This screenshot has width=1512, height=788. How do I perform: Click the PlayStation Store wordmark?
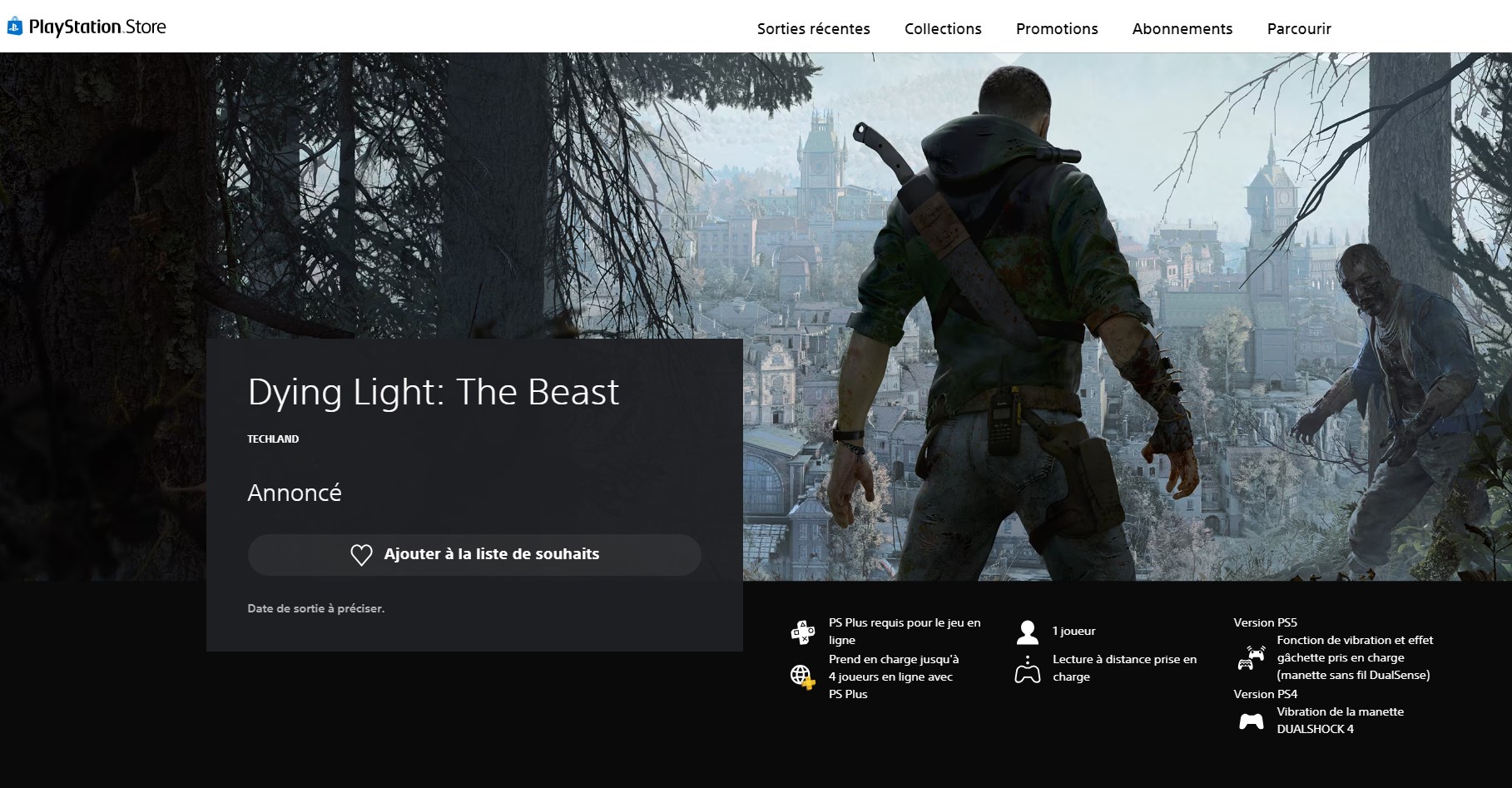pos(97,27)
